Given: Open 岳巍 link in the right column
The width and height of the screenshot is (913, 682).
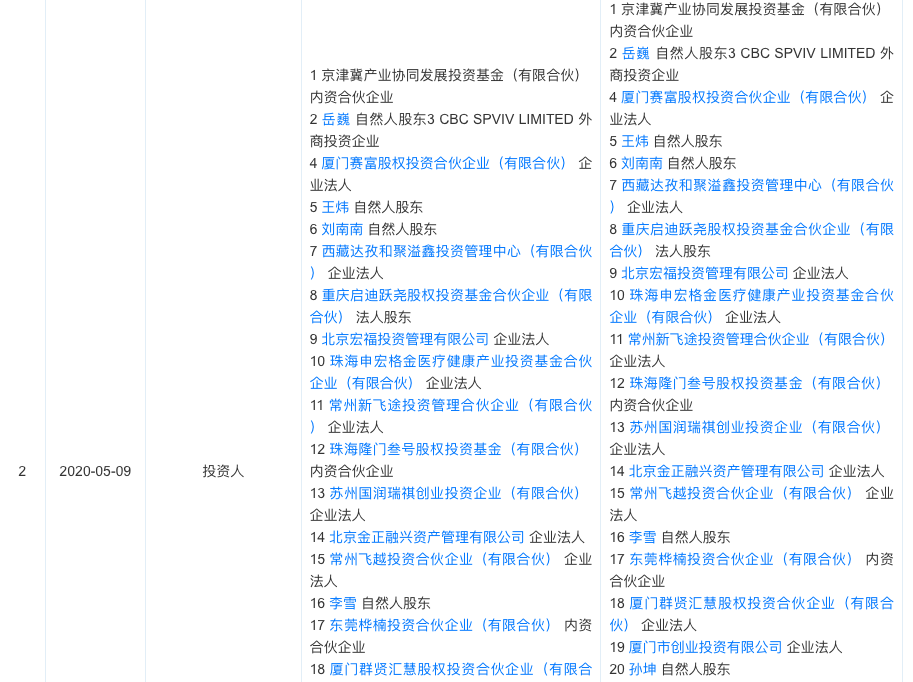Looking at the screenshot, I should (x=635, y=54).
